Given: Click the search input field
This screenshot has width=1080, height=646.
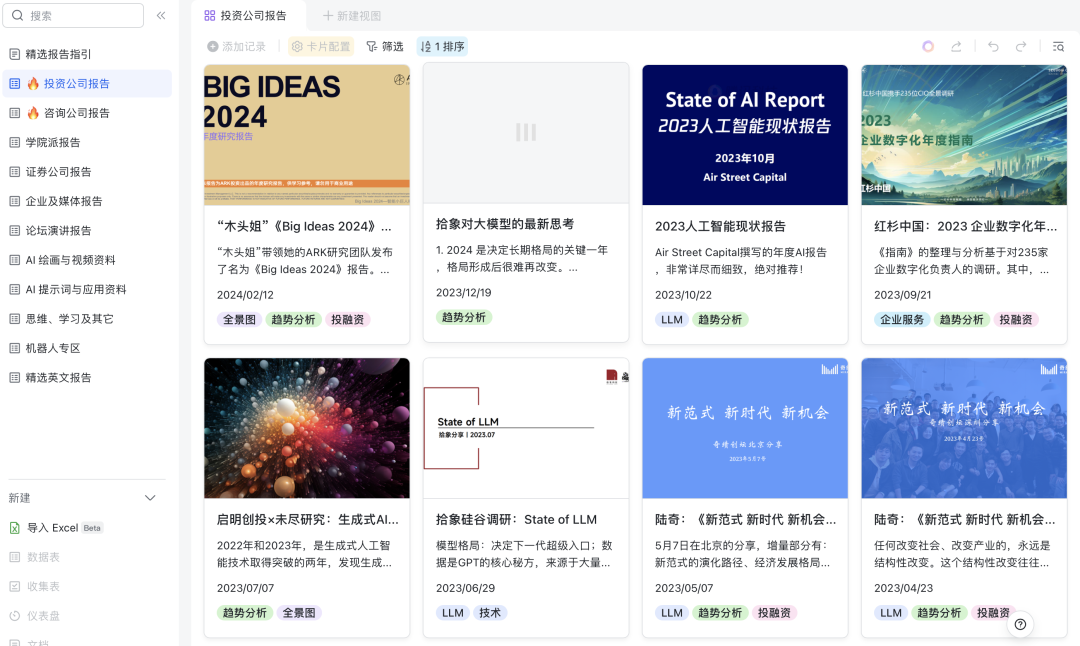Looking at the screenshot, I should [x=73, y=15].
